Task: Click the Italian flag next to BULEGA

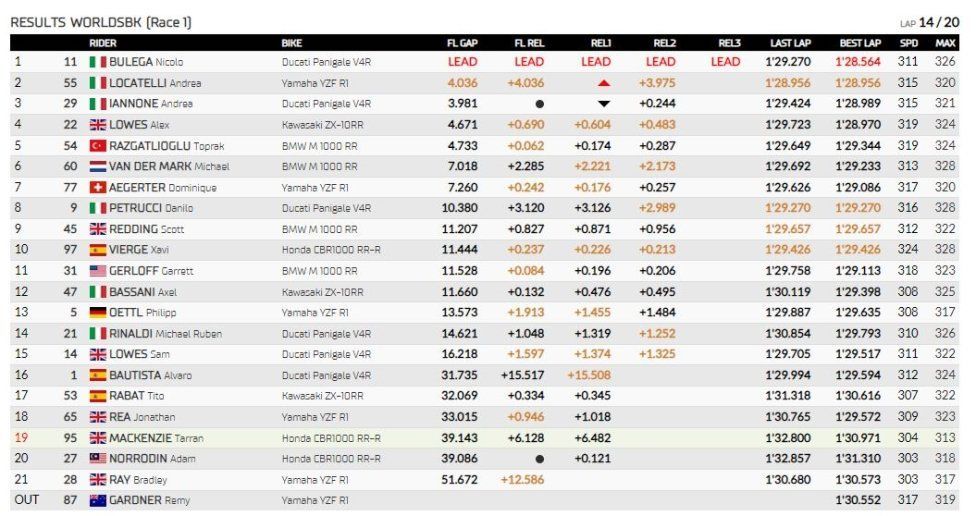Action: point(98,62)
